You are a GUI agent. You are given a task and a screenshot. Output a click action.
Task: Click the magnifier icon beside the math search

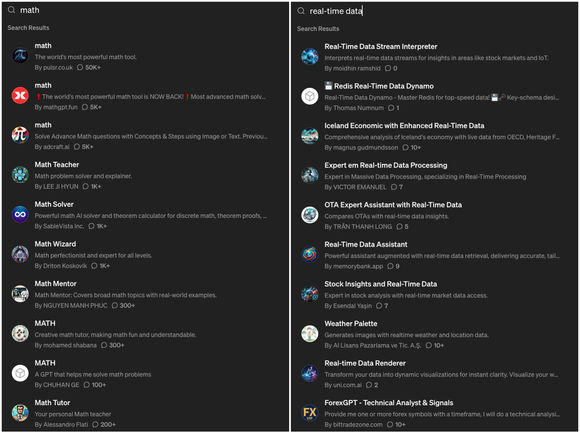[11, 10]
